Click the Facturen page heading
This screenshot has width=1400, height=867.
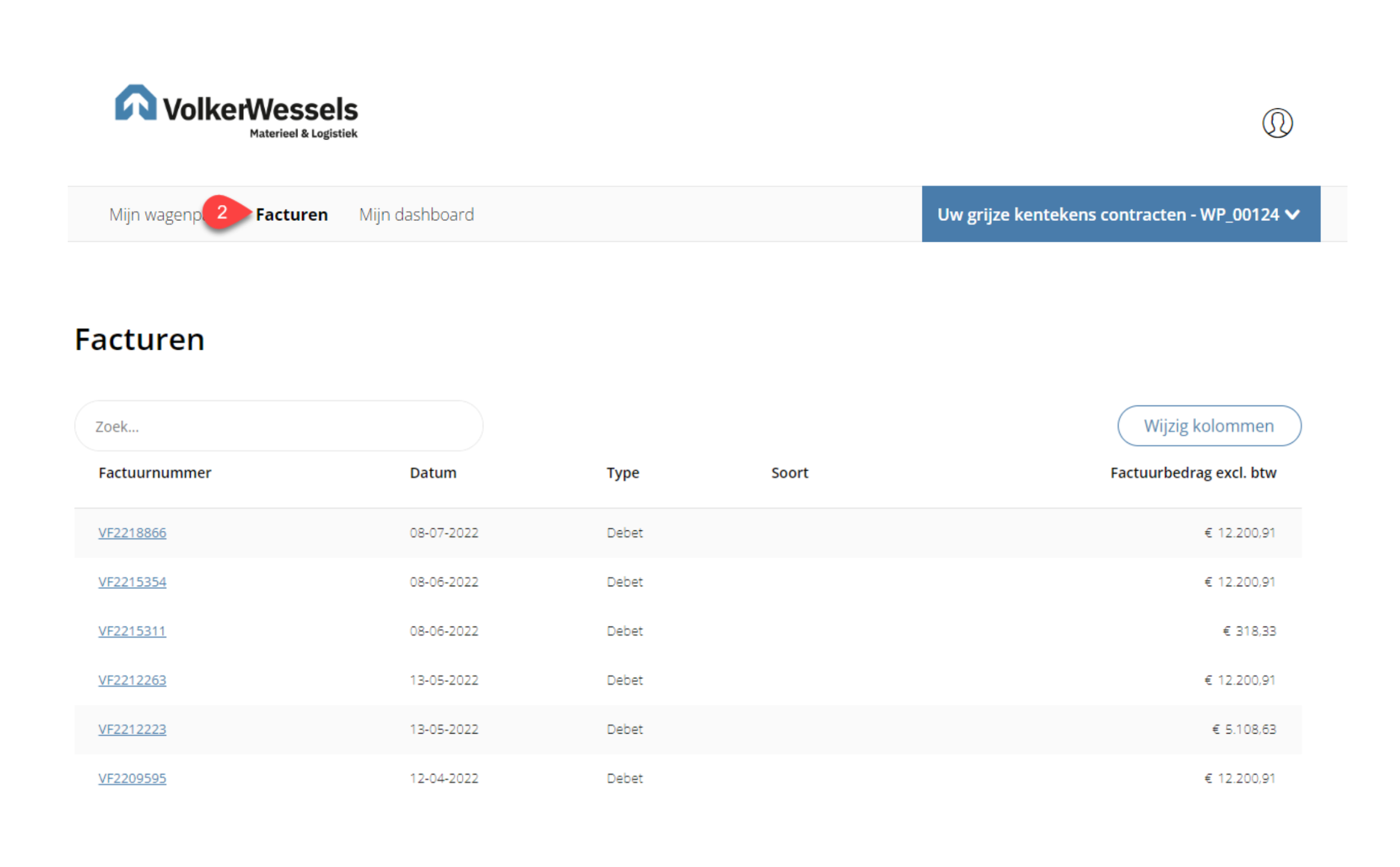click(139, 339)
